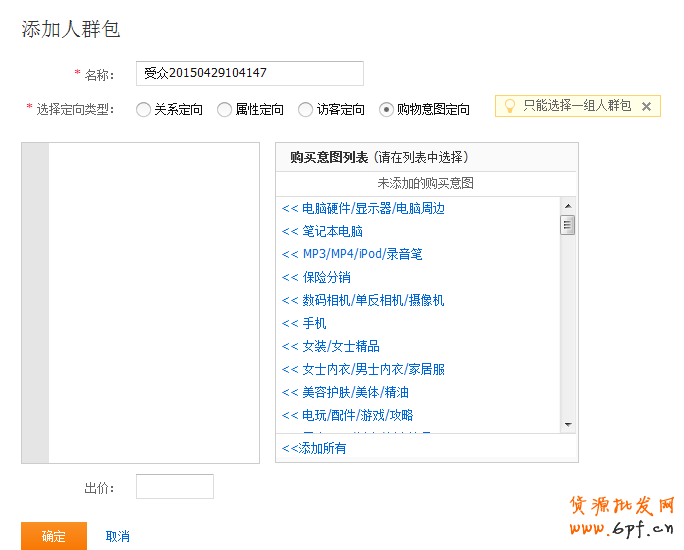This screenshot has width=684, height=550.
Task: Click scroll down arrow in intent list
Action: [568, 425]
